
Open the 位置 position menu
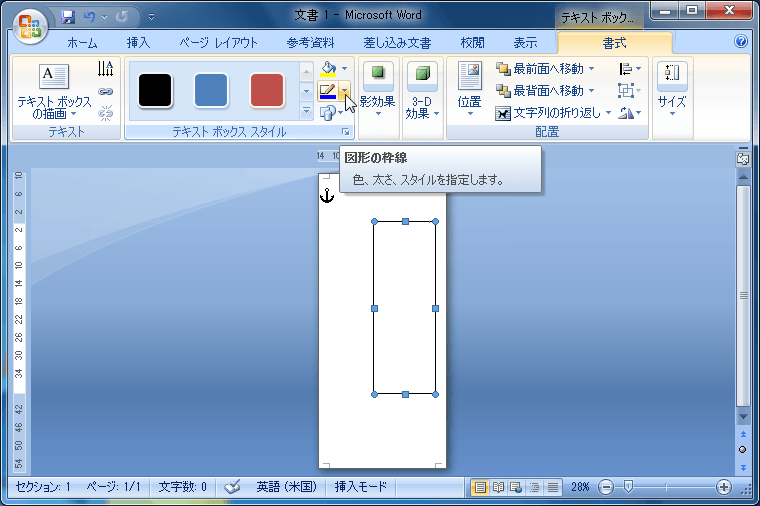pos(469,90)
